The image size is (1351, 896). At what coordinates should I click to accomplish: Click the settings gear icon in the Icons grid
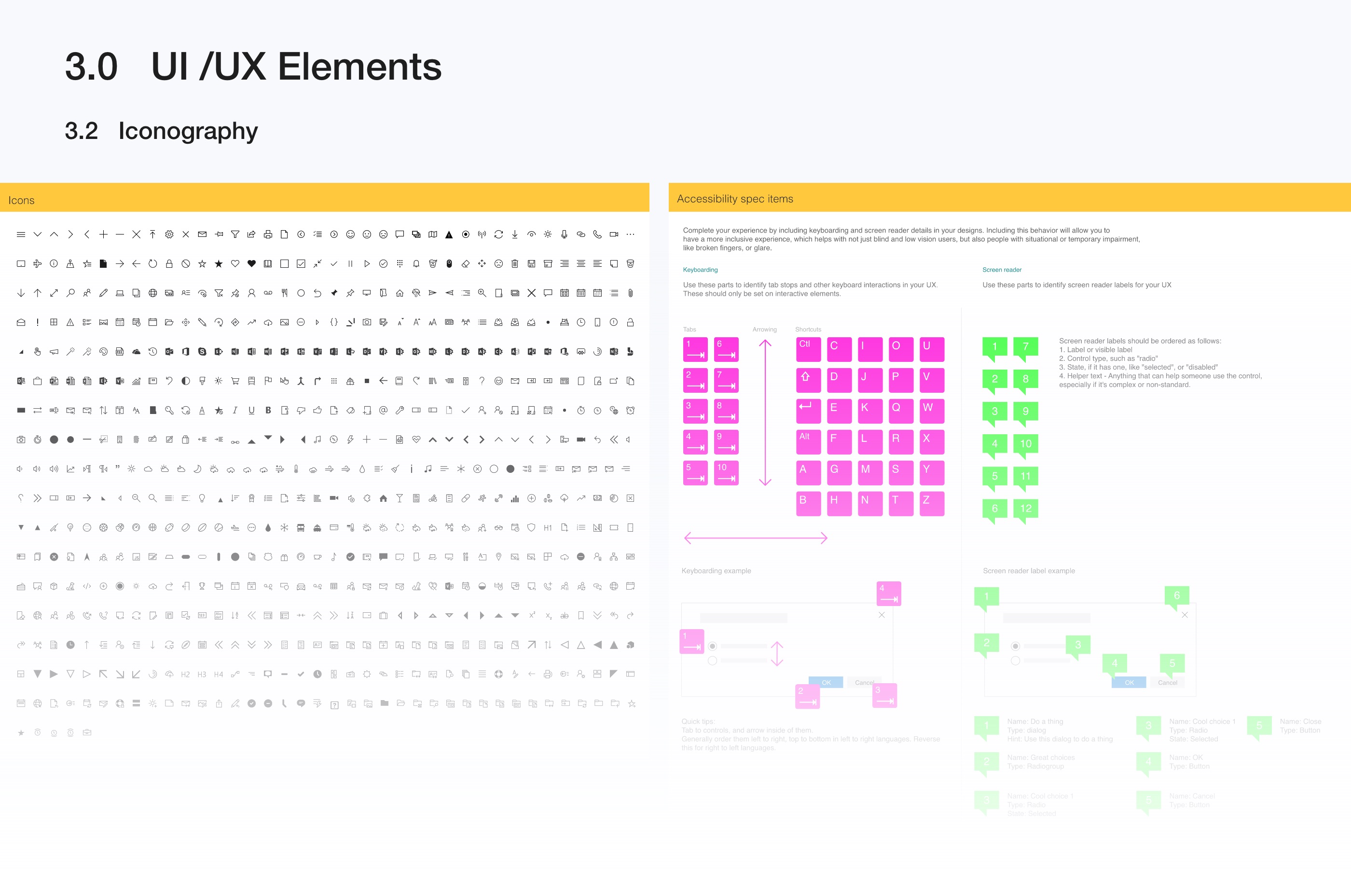[x=169, y=234]
